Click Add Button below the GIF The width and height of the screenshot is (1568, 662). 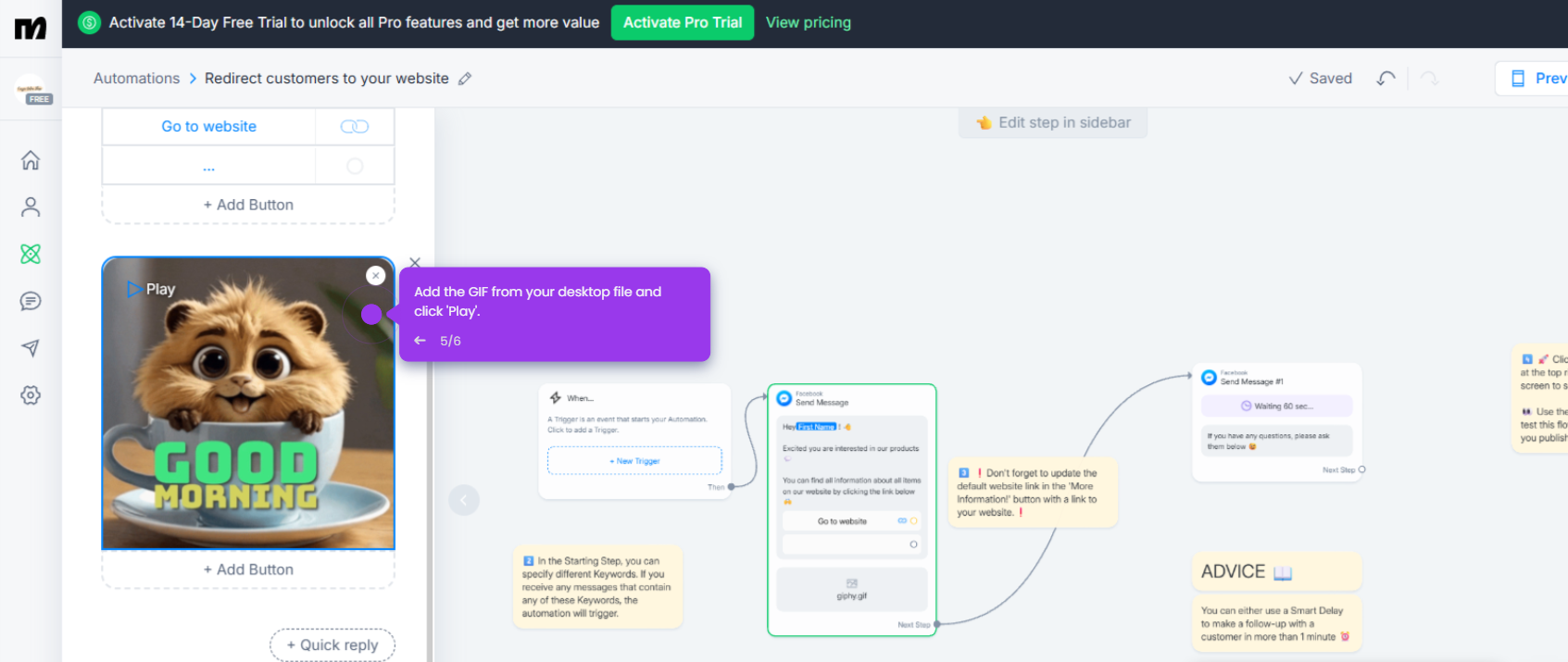(x=248, y=569)
